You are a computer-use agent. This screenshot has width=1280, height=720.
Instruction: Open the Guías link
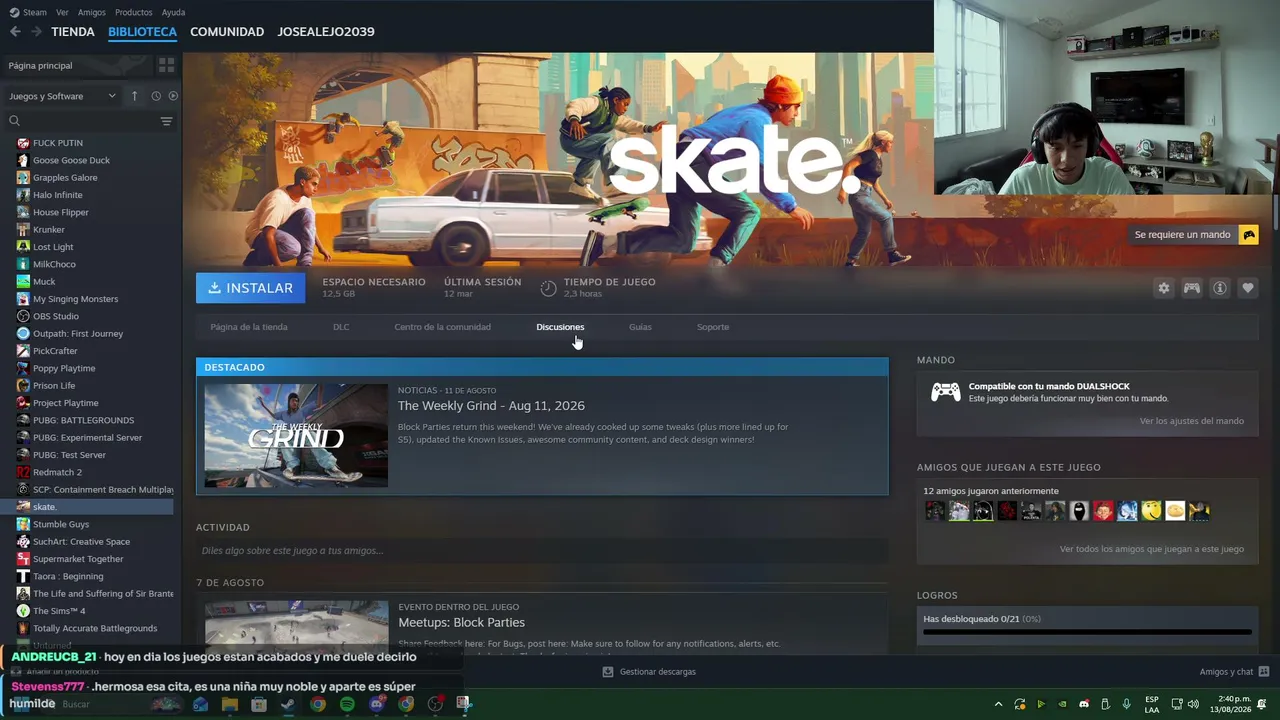640,327
